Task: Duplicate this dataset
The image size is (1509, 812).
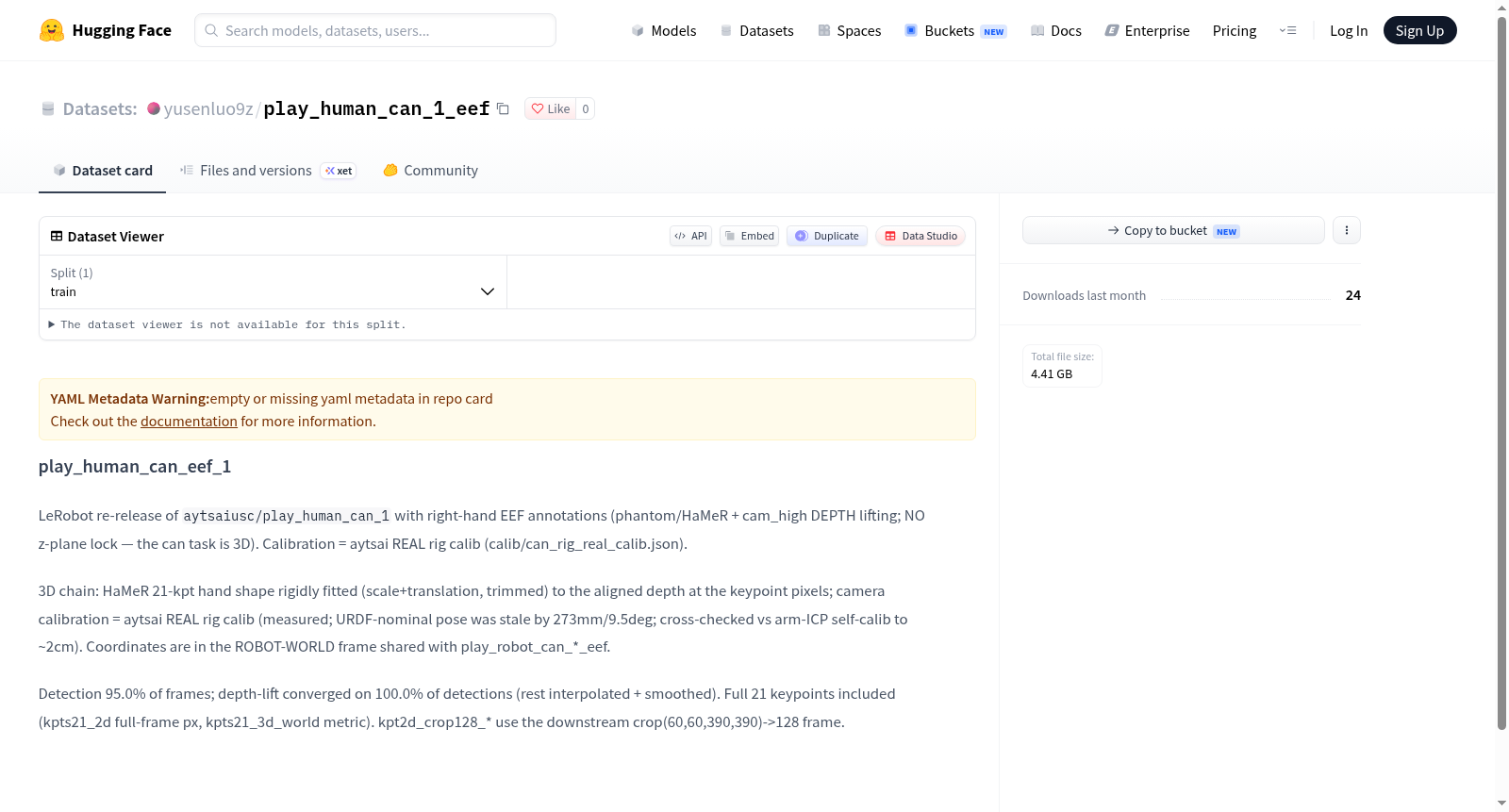Action: [x=827, y=236]
